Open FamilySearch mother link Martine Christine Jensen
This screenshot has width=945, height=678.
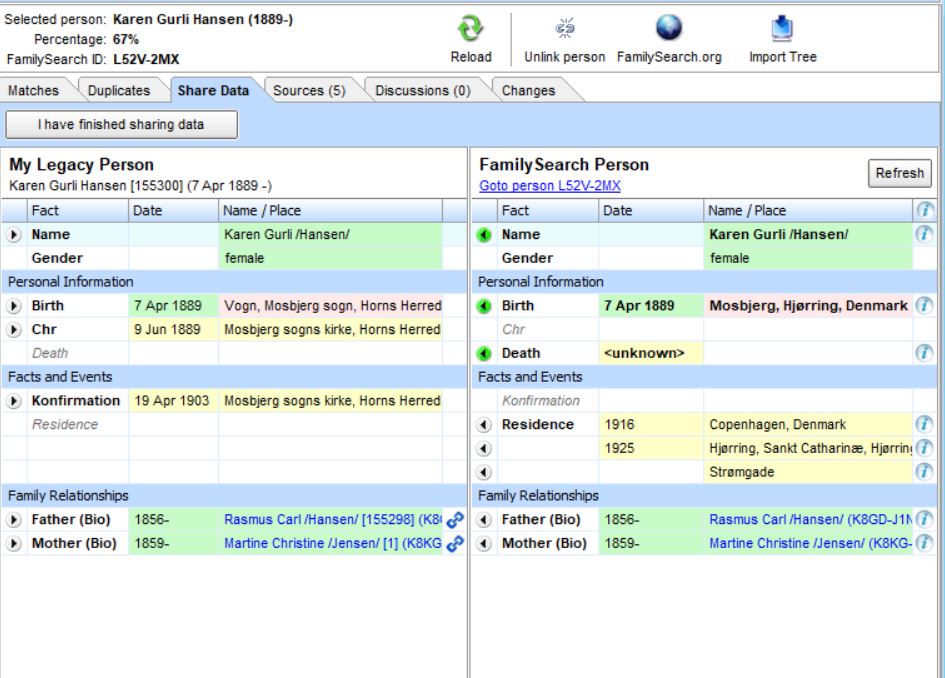(810, 544)
